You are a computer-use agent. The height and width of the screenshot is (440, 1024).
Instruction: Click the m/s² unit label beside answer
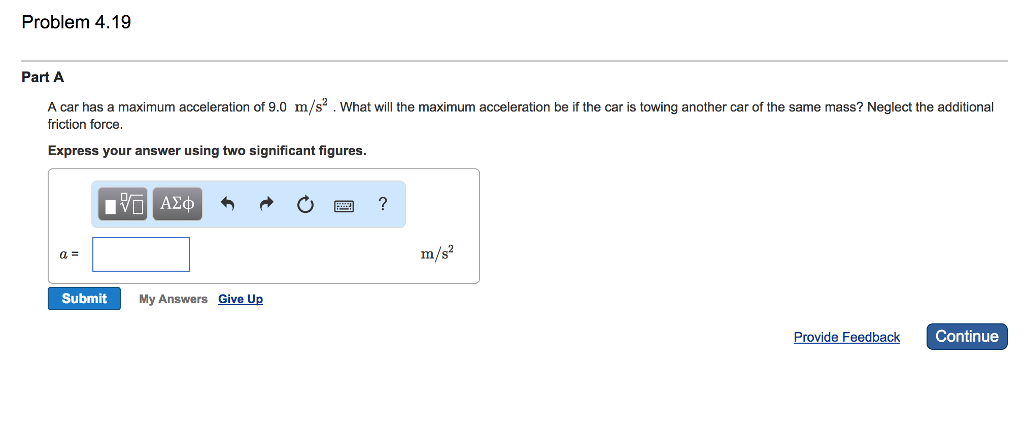[437, 254]
